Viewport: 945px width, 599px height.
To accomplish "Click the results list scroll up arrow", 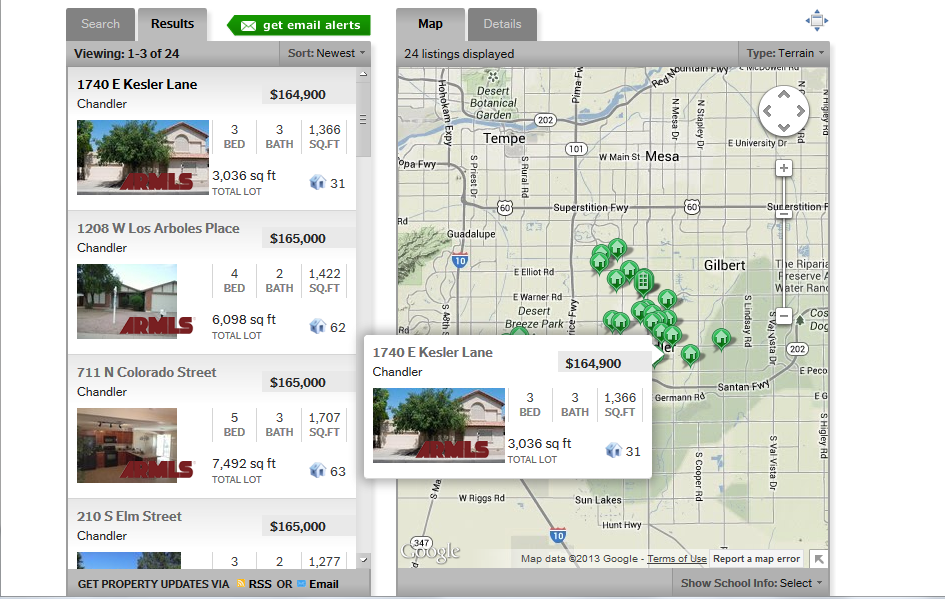I will click(x=363, y=74).
